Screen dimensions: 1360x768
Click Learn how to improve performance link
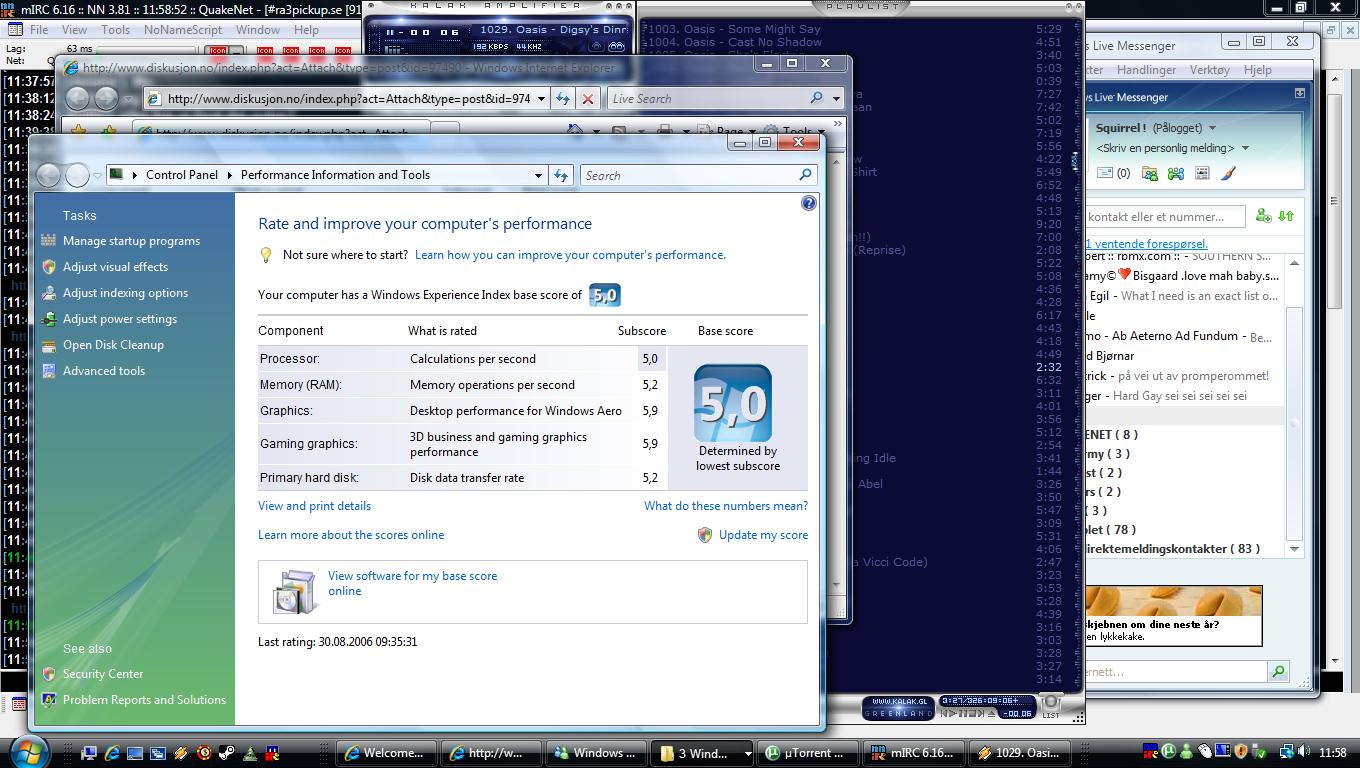pyautogui.click(x=570, y=255)
